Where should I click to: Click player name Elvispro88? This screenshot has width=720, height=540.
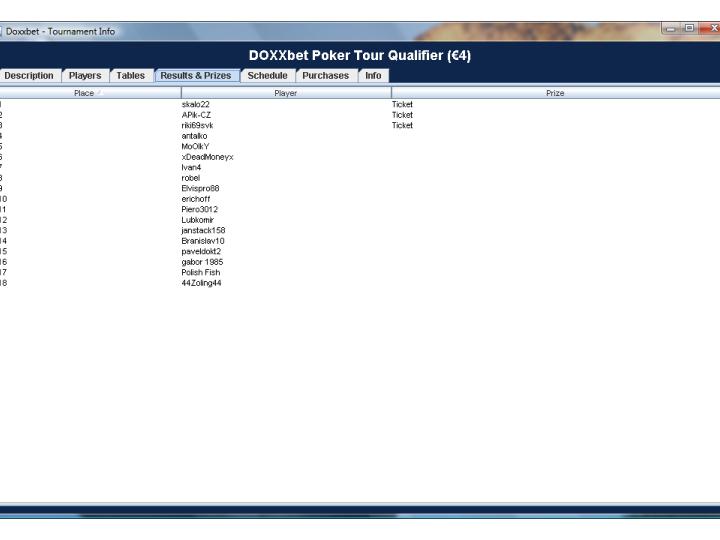coord(200,189)
